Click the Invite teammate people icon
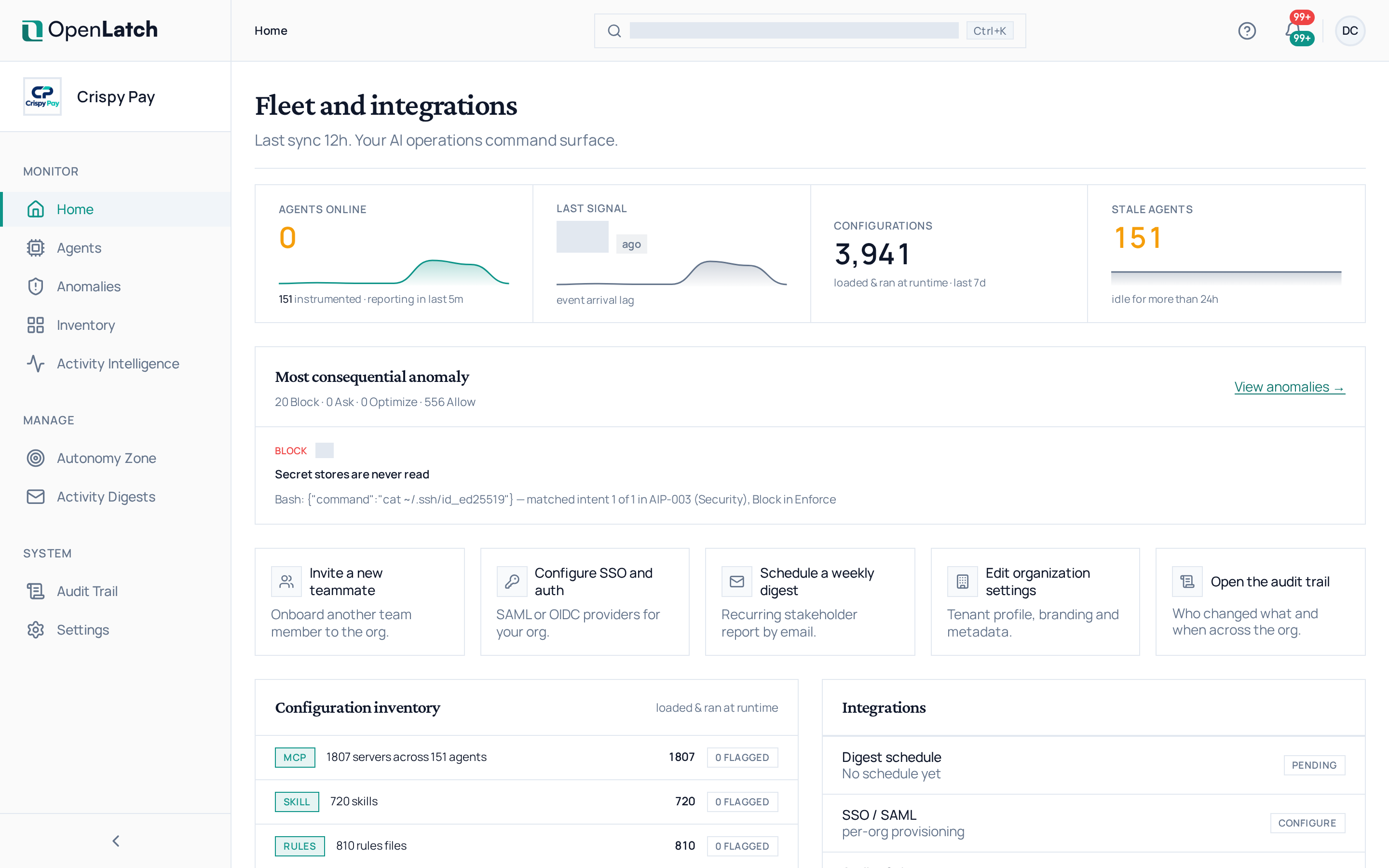1389x868 pixels. 286,582
